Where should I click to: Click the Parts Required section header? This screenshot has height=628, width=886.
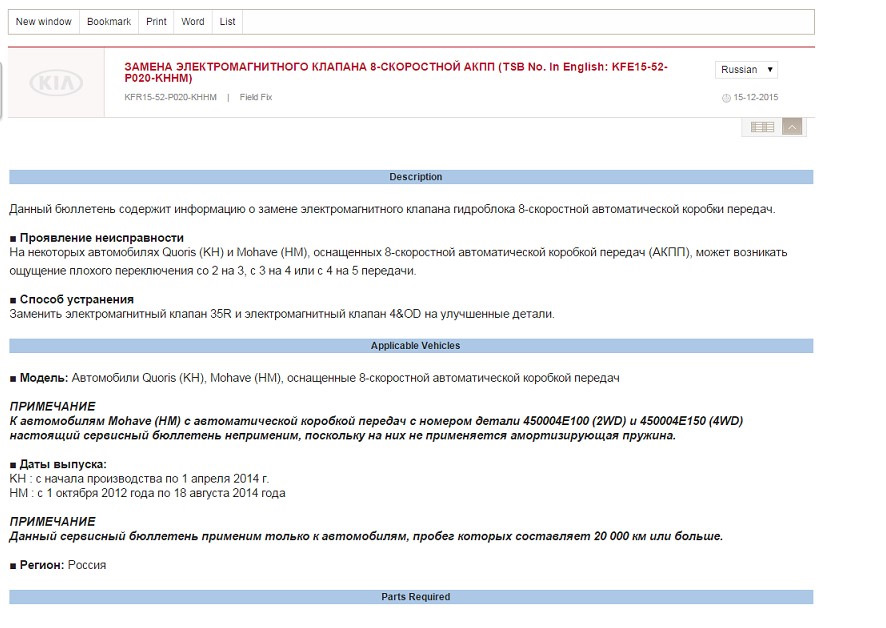411,596
